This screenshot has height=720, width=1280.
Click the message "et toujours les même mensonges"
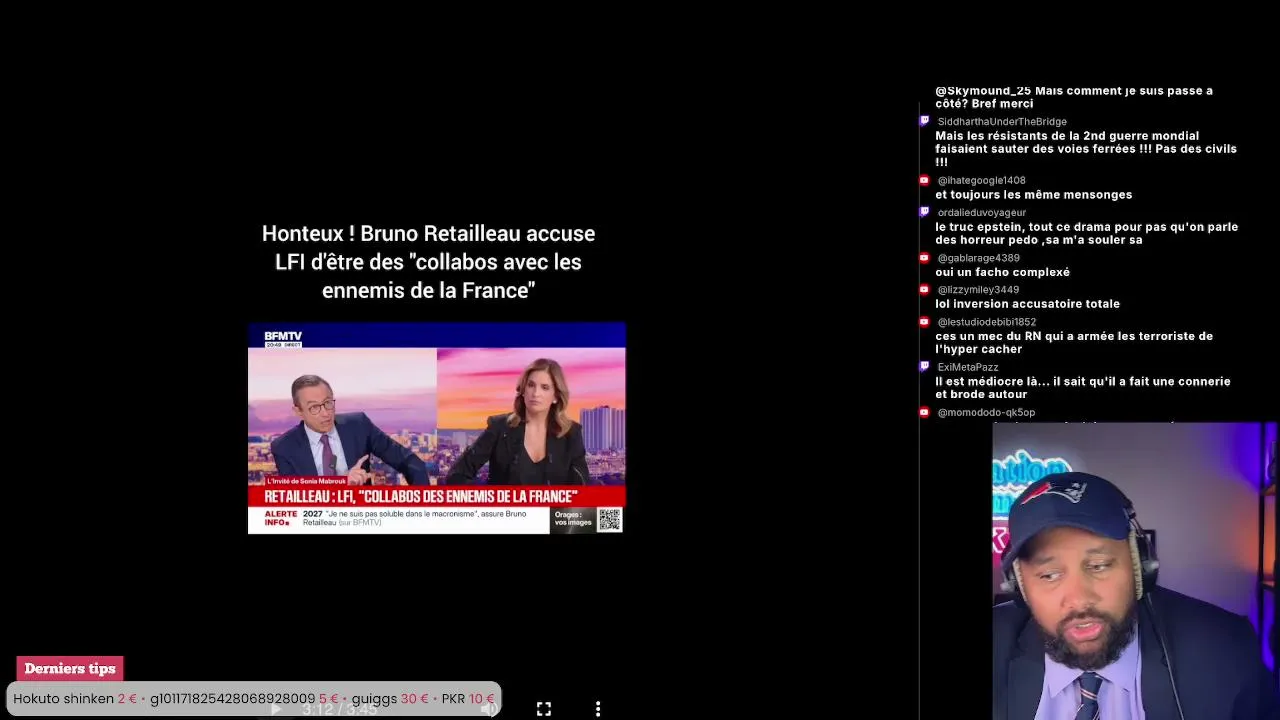click(1034, 195)
